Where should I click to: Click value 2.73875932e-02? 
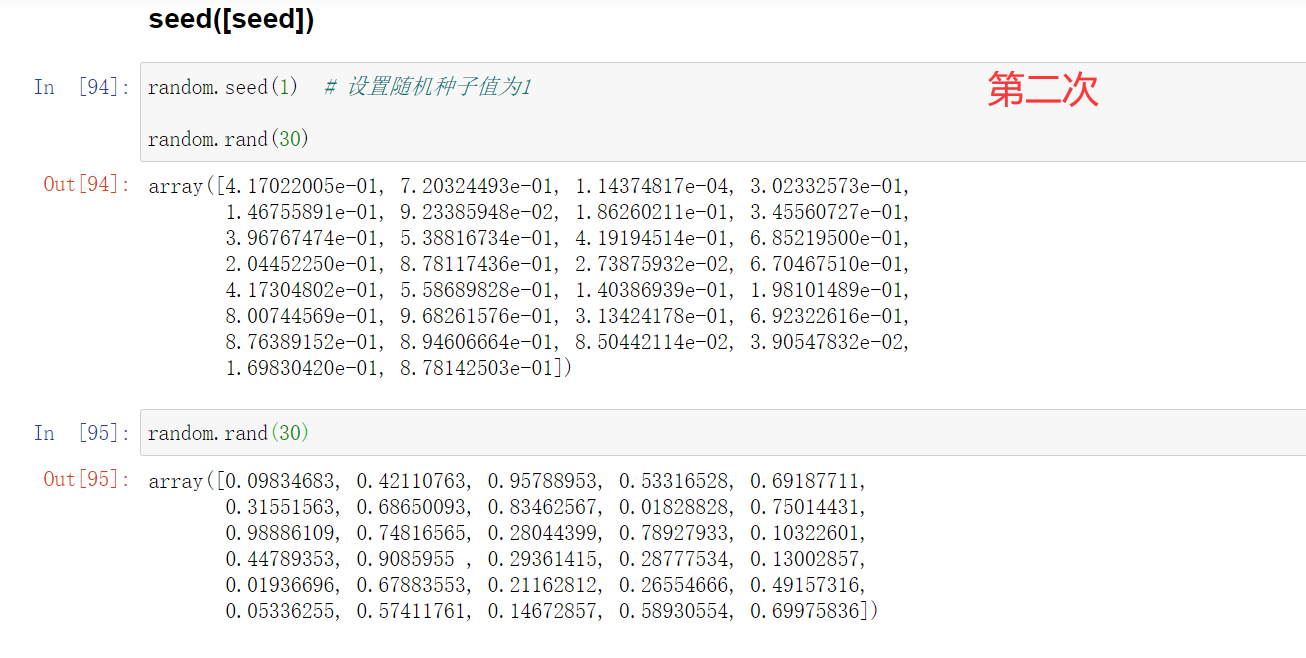click(x=652, y=264)
